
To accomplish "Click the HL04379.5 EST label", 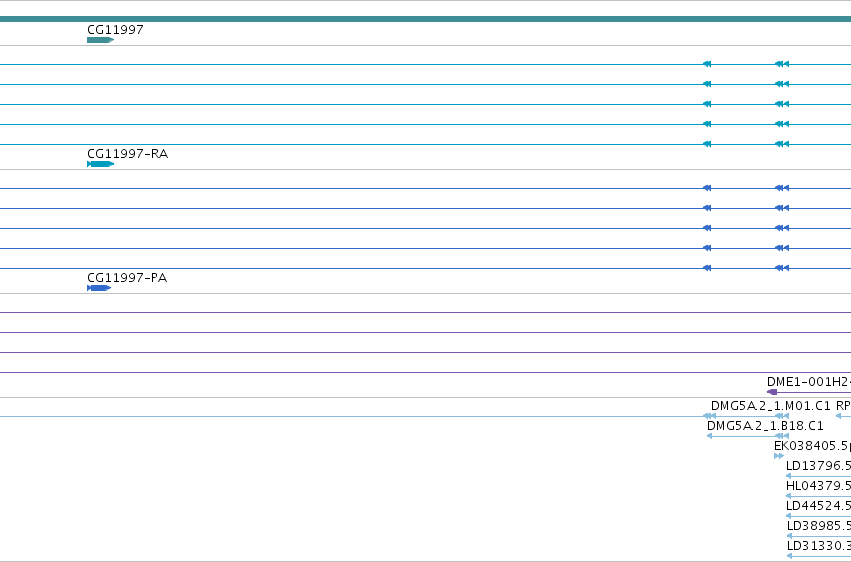I will (818, 486).
